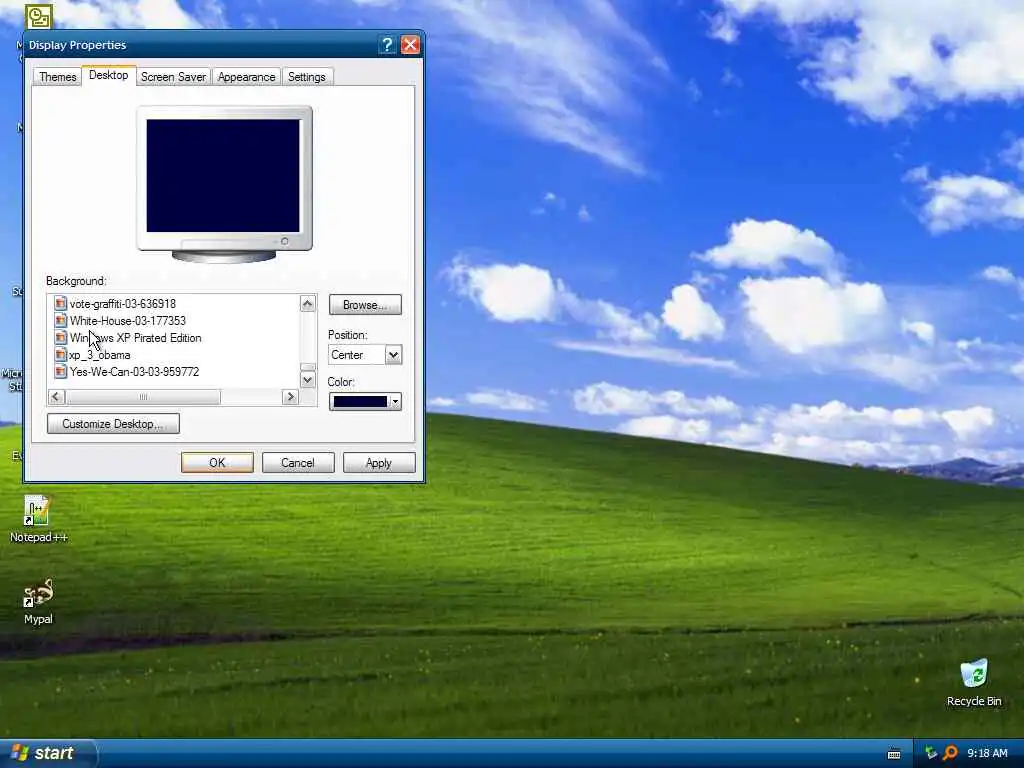
Task: Click Cancel in Display Properties
Action: coord(298,462)
